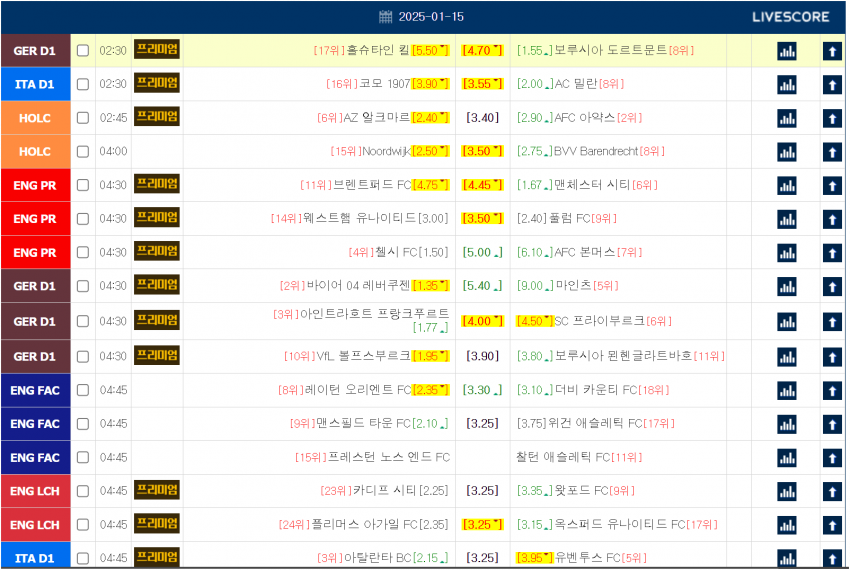Click team name AC 밀란
Image resolution: width=850 pixels, height=570 pixels.
576,84
